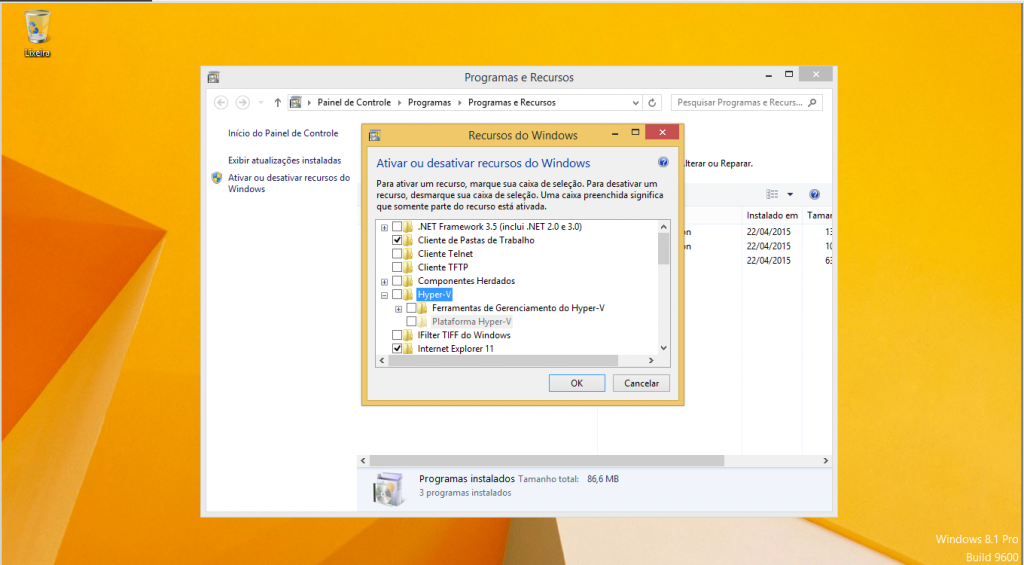The height and width of the screenshot is (565, 1024).
Task: Uncheck Cliente de Pastas de Trabalho
Action: coord(397,240)
